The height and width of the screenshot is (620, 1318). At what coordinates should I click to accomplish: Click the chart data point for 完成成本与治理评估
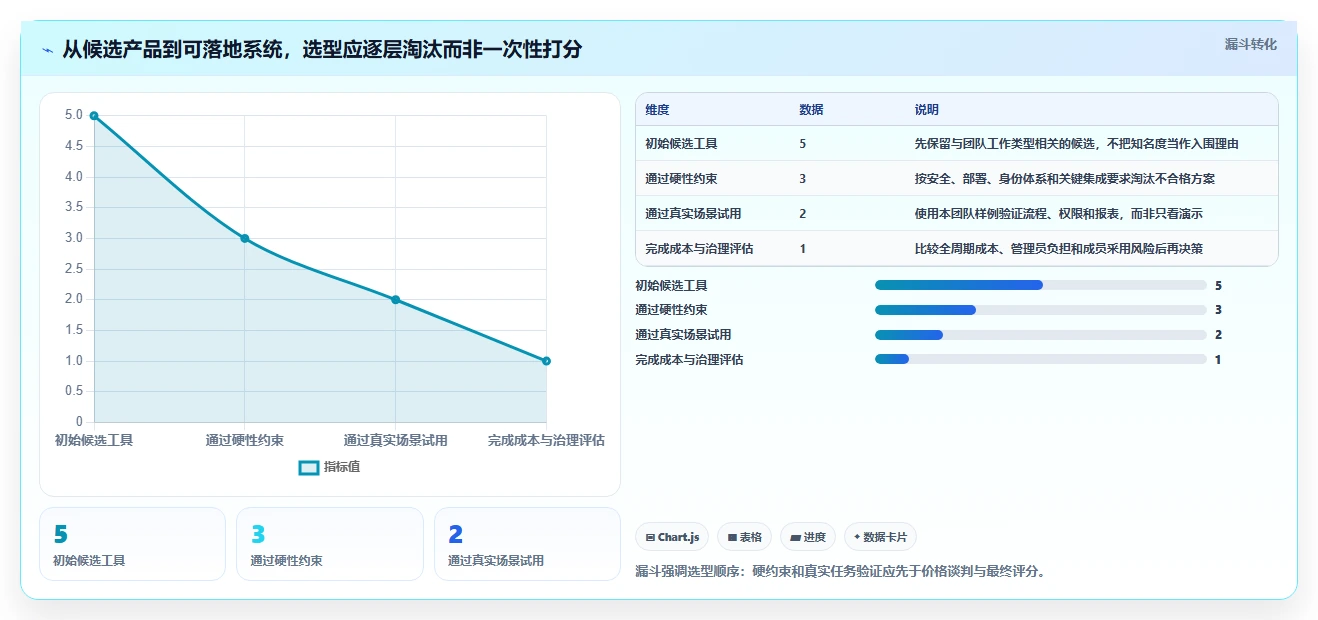(547, 361)
